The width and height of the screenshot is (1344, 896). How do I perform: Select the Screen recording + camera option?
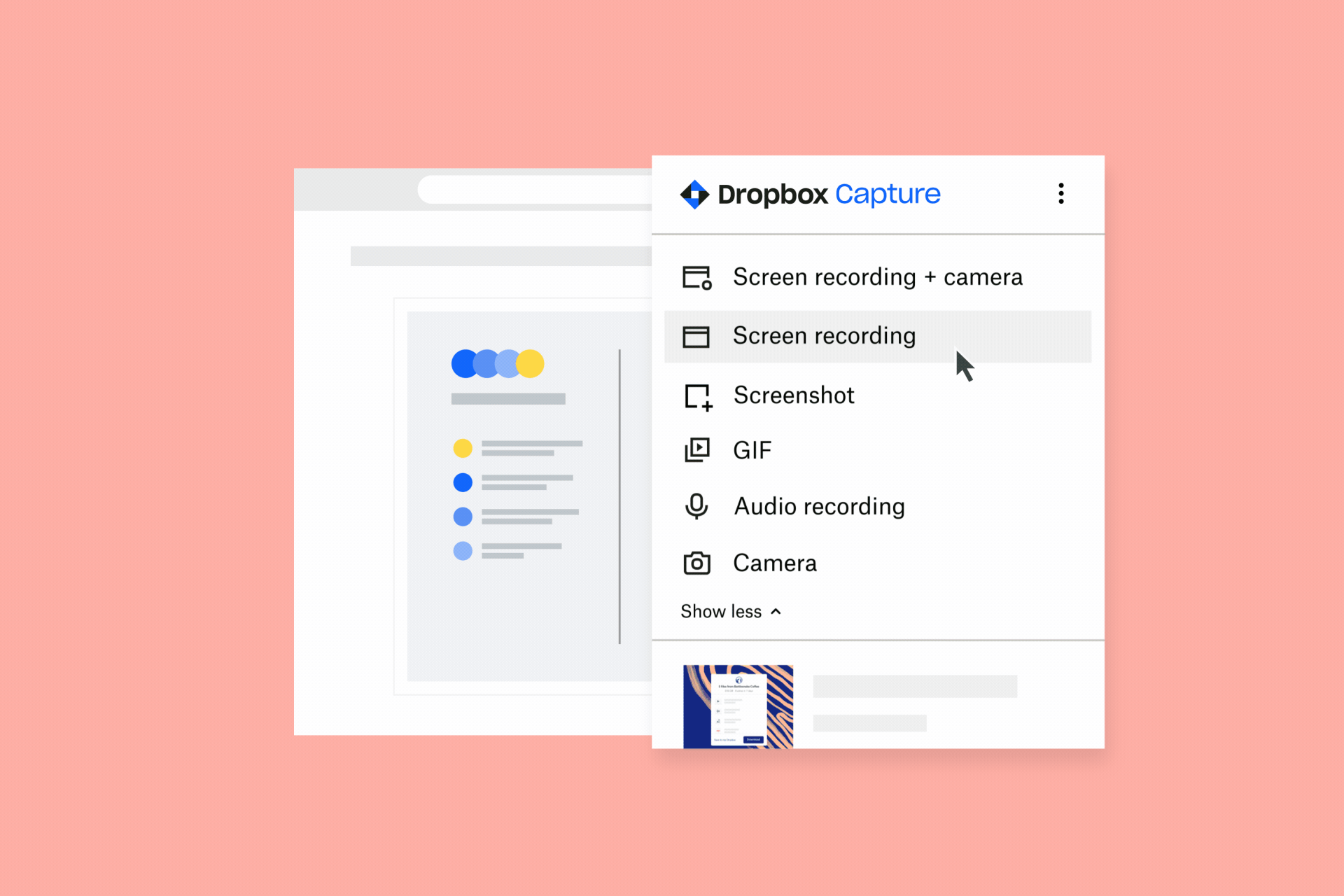[878, 277]
